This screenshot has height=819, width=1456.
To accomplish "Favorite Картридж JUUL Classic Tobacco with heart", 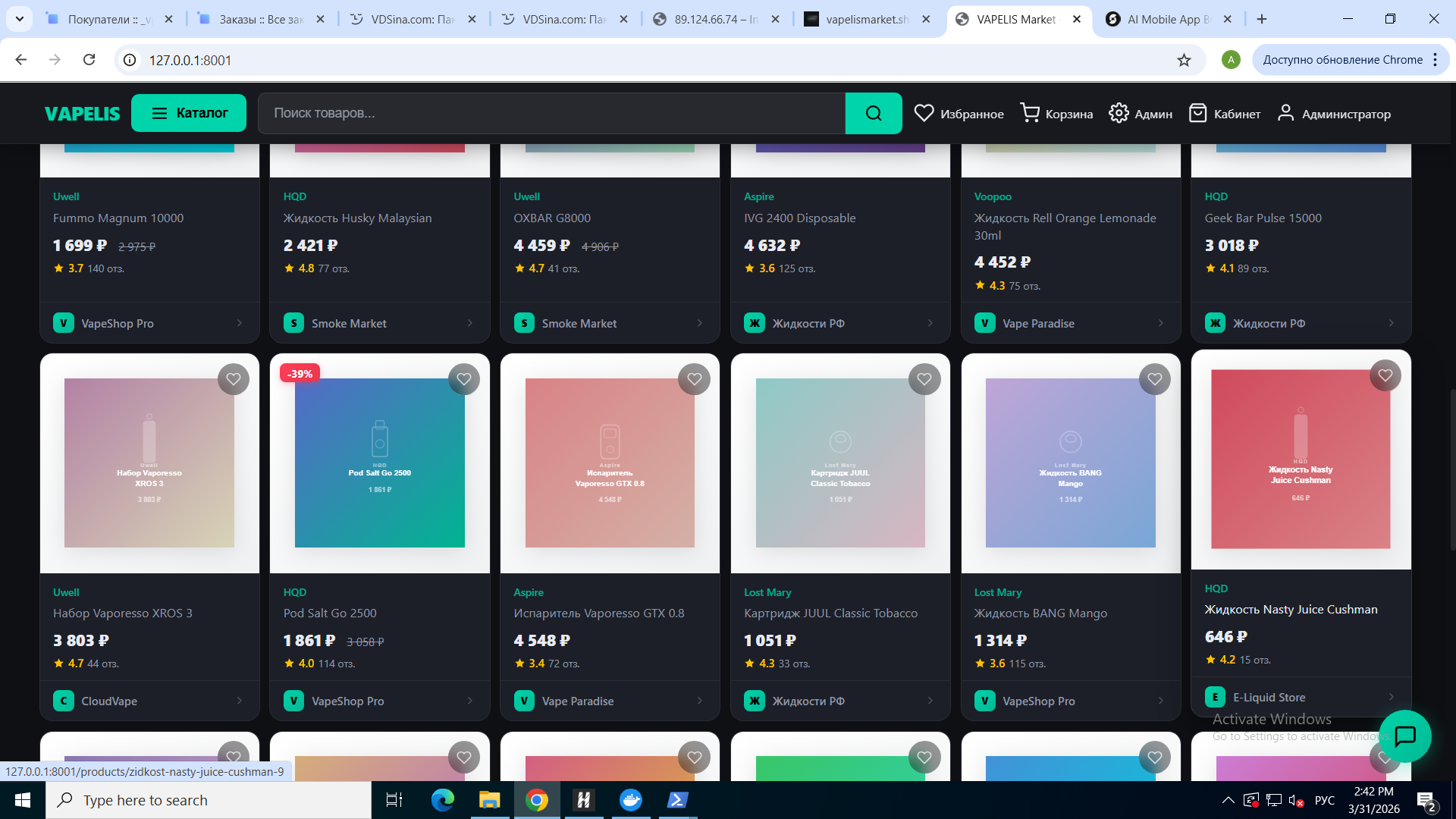I will coord(924,379).
